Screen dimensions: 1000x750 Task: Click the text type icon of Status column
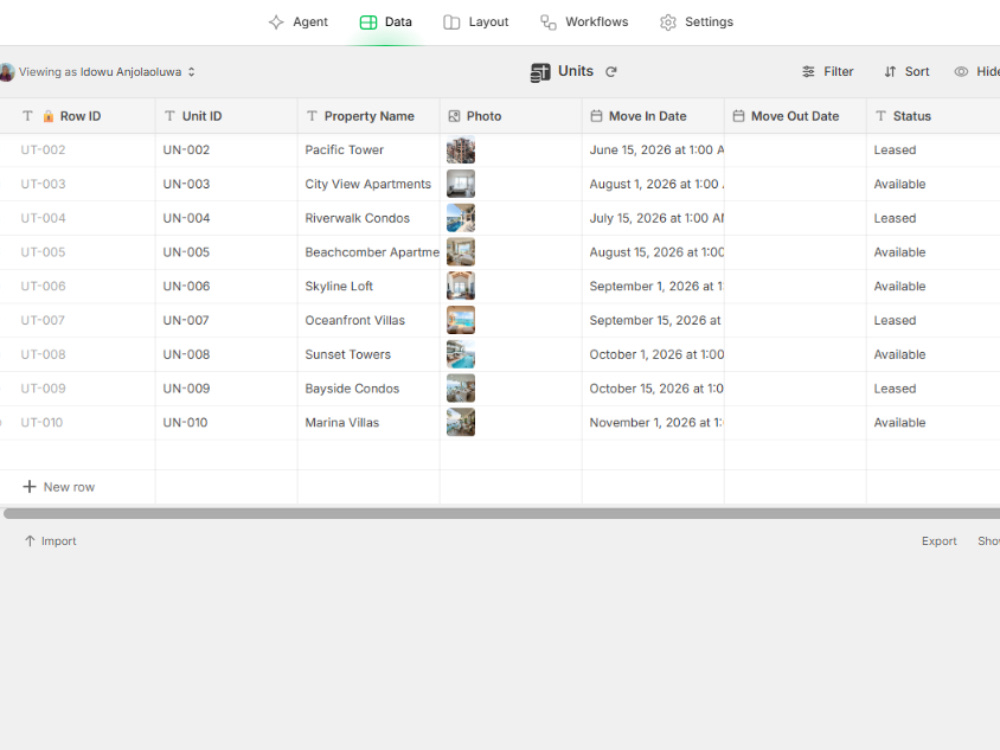point(881,116)
